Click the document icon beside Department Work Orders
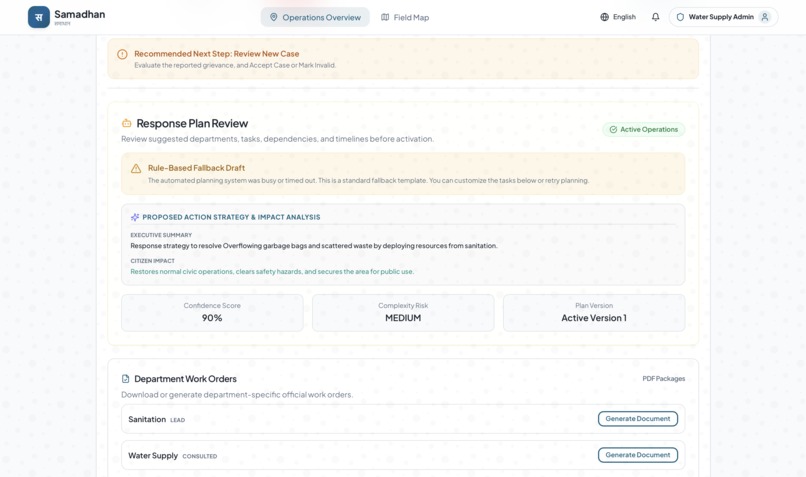Image resolution: width=806 pixels, height=477 pixels. click(125, 379)
